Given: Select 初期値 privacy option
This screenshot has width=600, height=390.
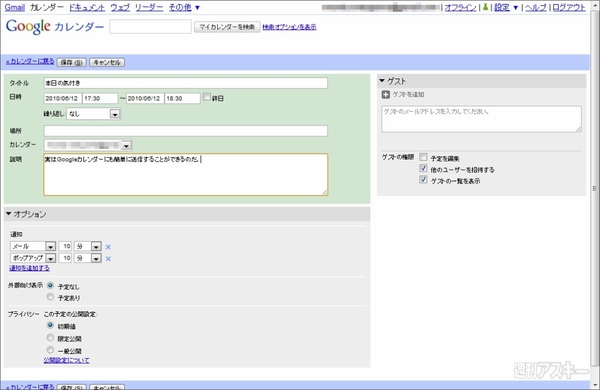Looking at the screenshot, I should pos(50,325).
